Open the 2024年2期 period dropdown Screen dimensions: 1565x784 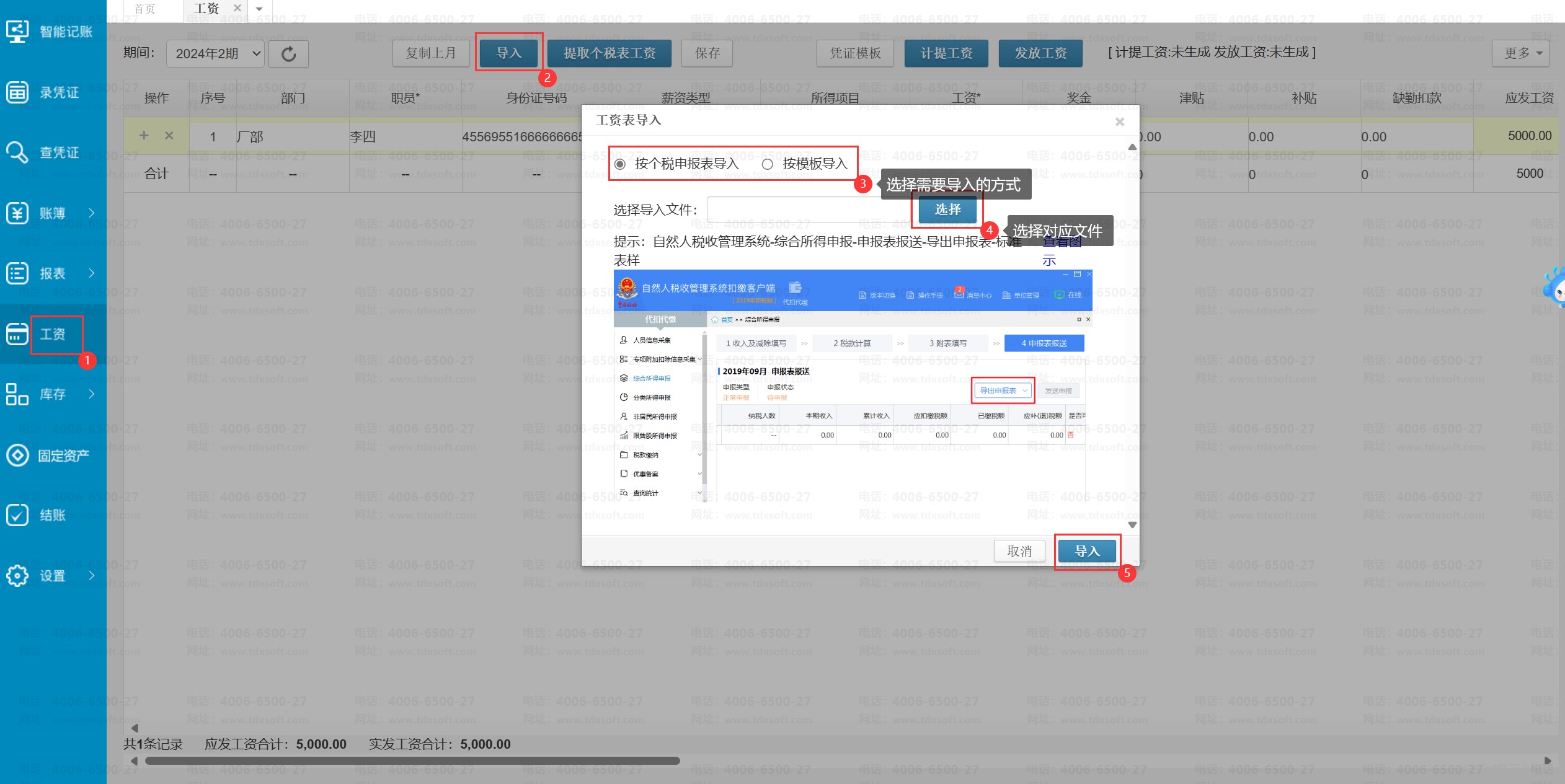pyautogui.click(x=216, y=54)
